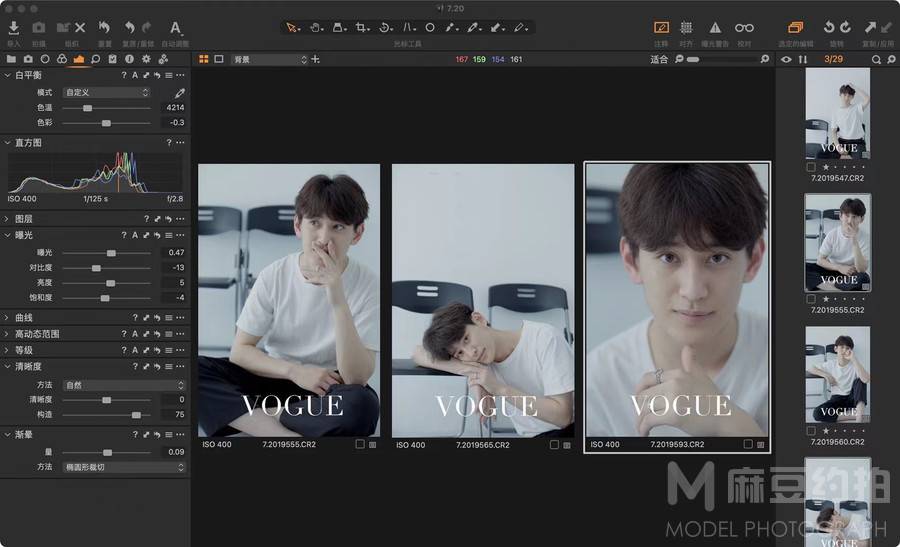900x547 pixels.
Task: Click the Reset (重置) icon
Action: (104, 27)
